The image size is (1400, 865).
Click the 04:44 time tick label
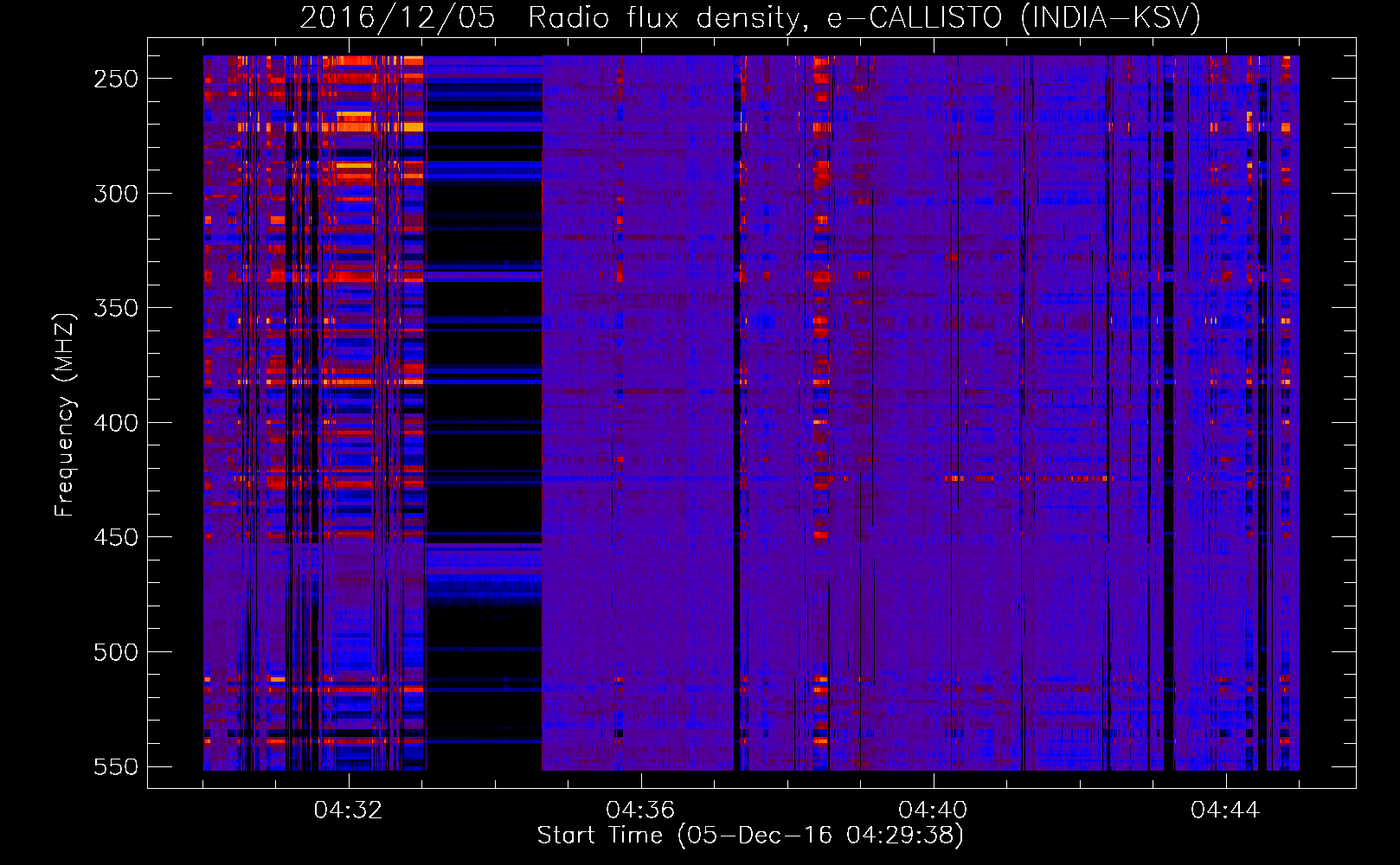[1225, 811]
